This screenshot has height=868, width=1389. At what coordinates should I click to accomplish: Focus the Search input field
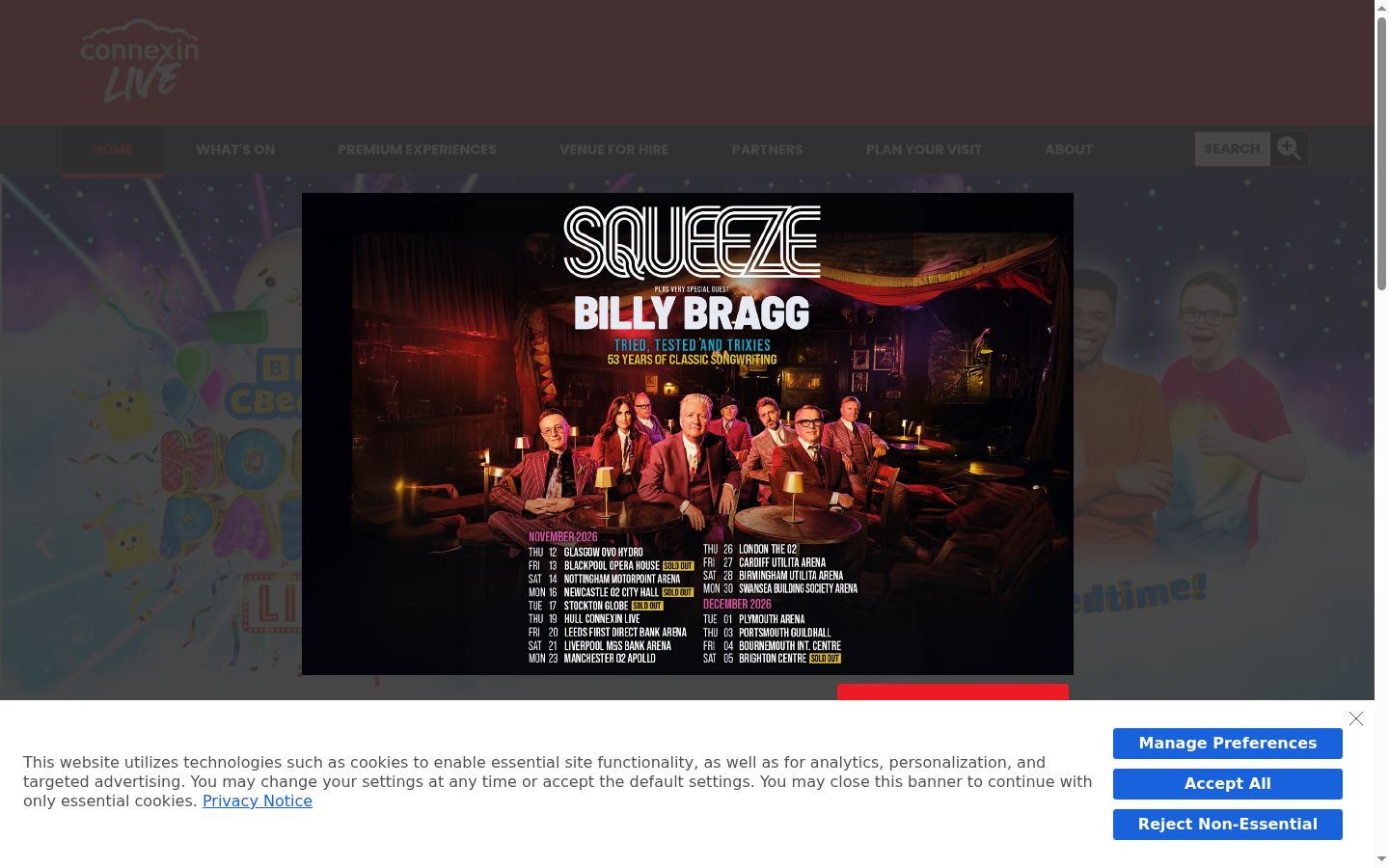[x=1233, y=149]
